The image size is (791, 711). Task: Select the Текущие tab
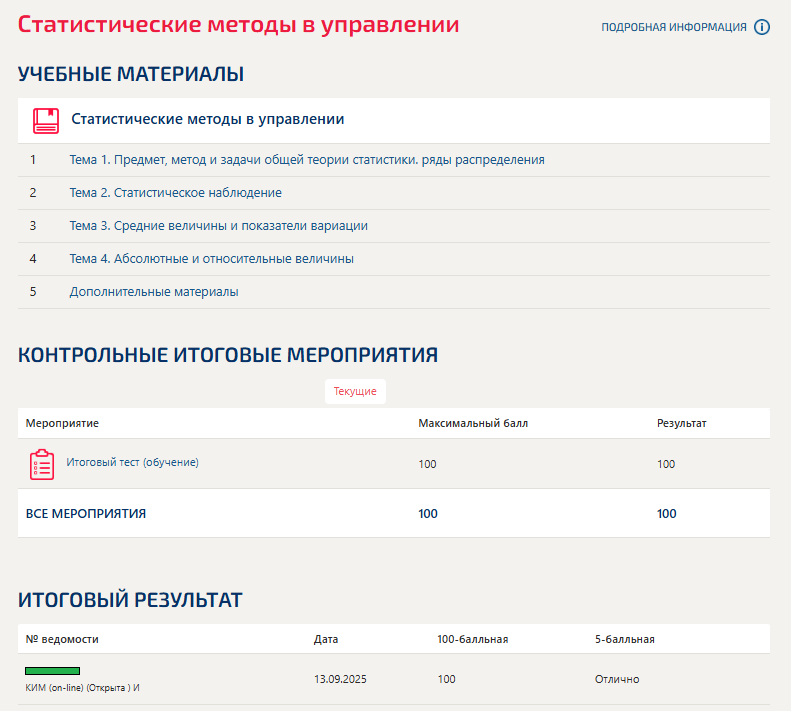[355, 392]
